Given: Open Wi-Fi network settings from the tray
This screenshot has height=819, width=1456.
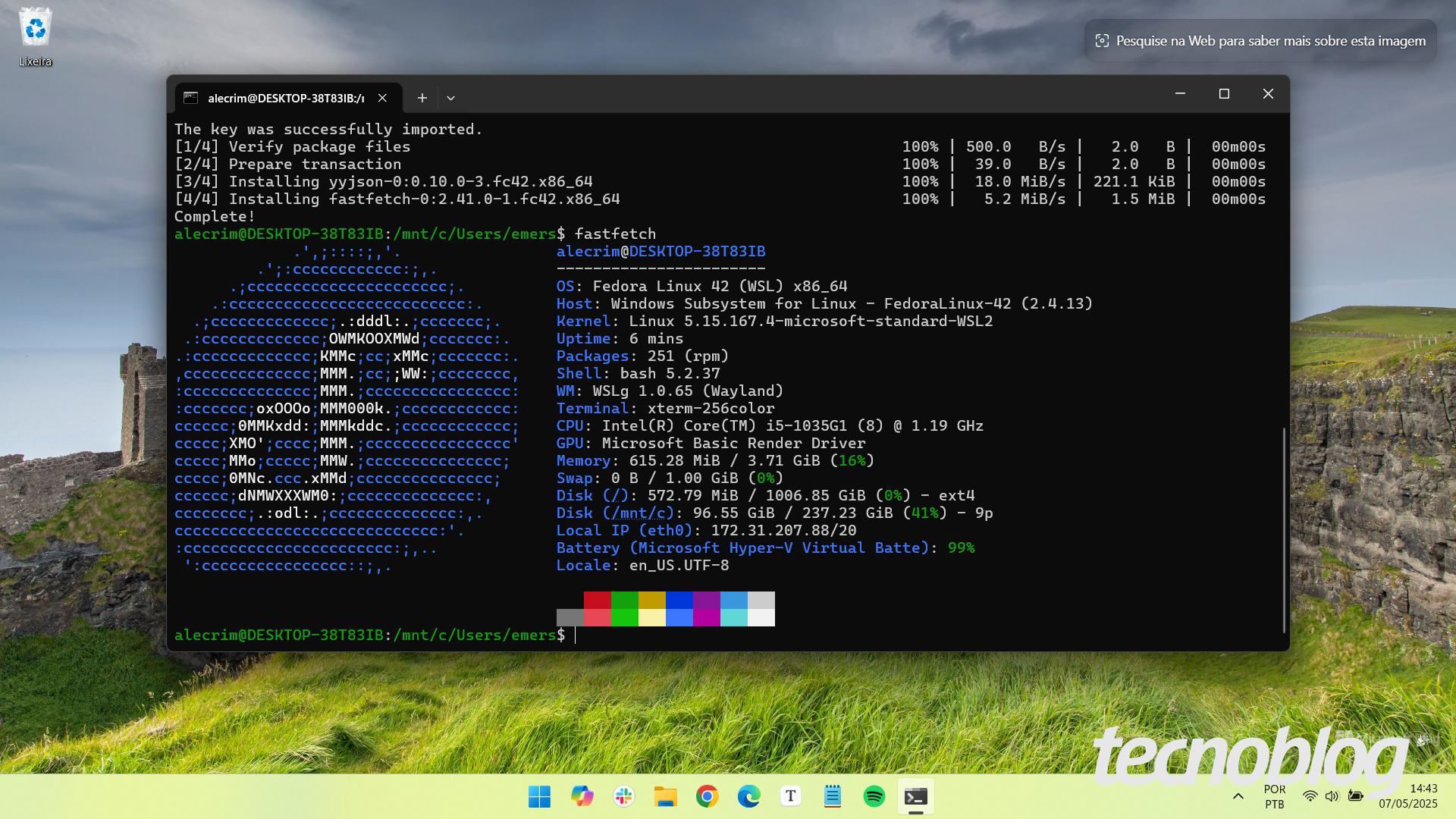Looking at the screenshot, I should coord(1310,796).
